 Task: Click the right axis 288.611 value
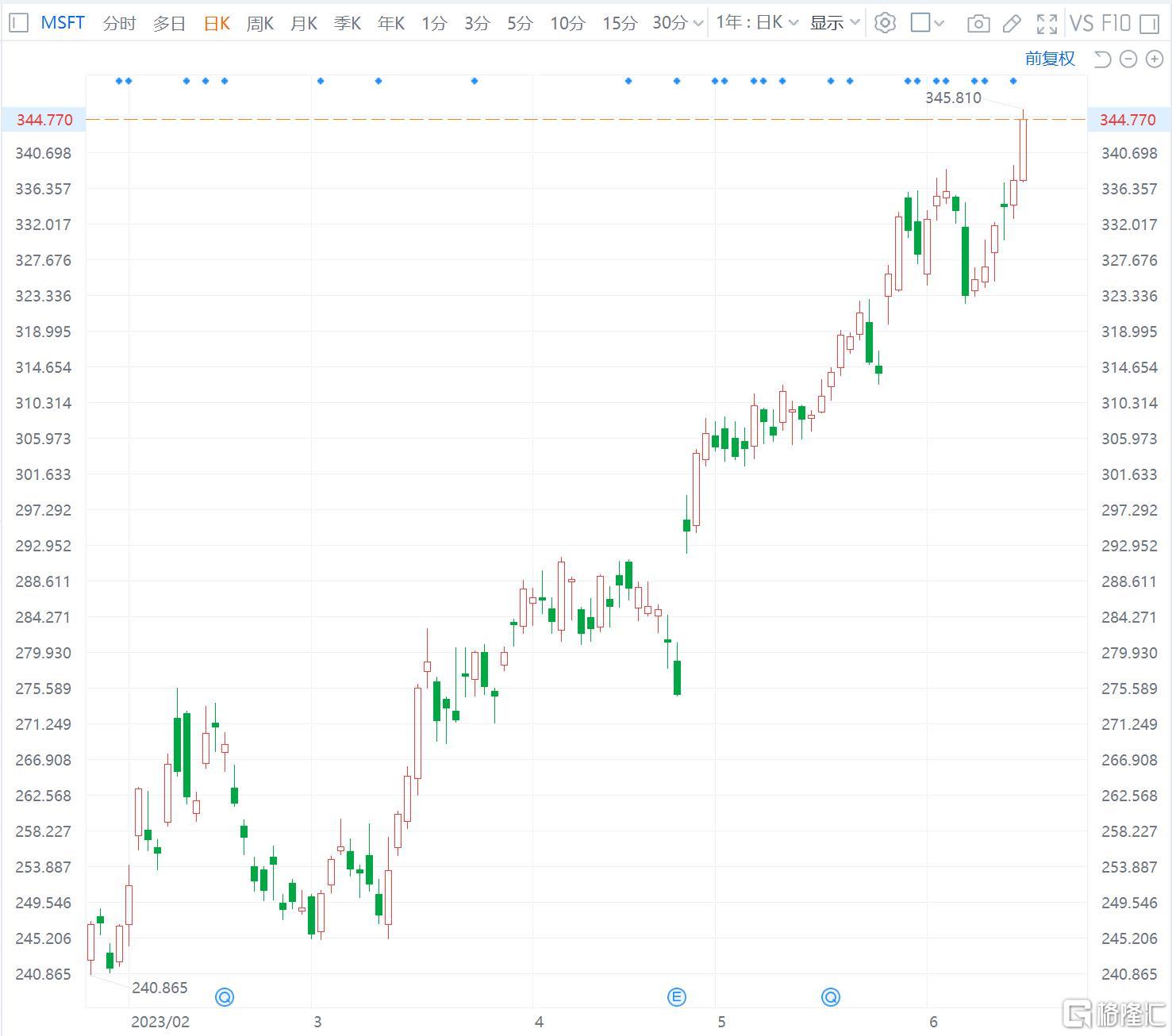click(x=1129, y=581)
